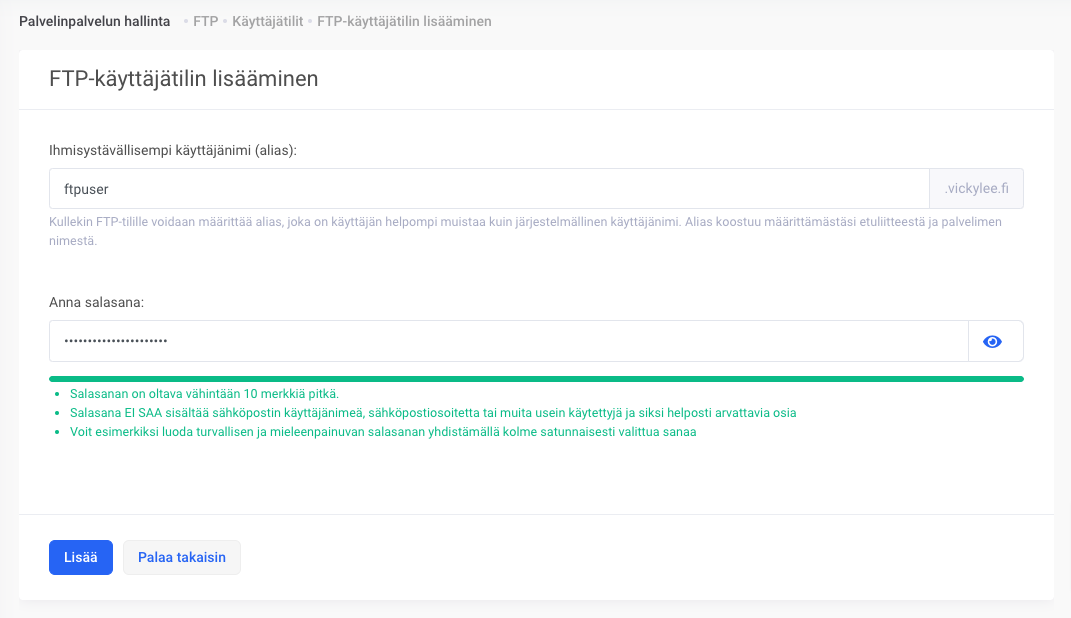The height and width of the screenshot is (618, 1071).
Task: Click the alias field containing ftpuser
Action: tap(489, 188)
